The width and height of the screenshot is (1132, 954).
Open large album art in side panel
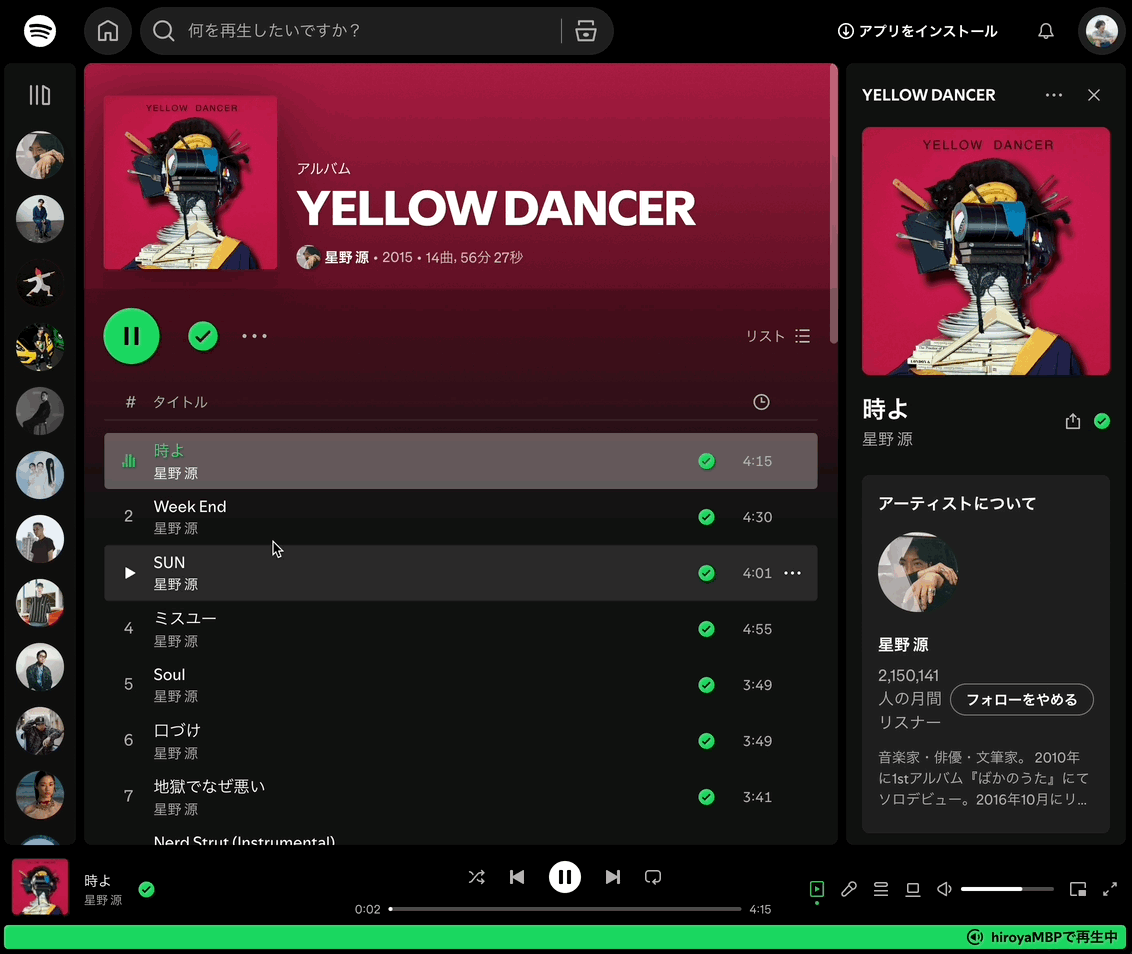(985, 251)
